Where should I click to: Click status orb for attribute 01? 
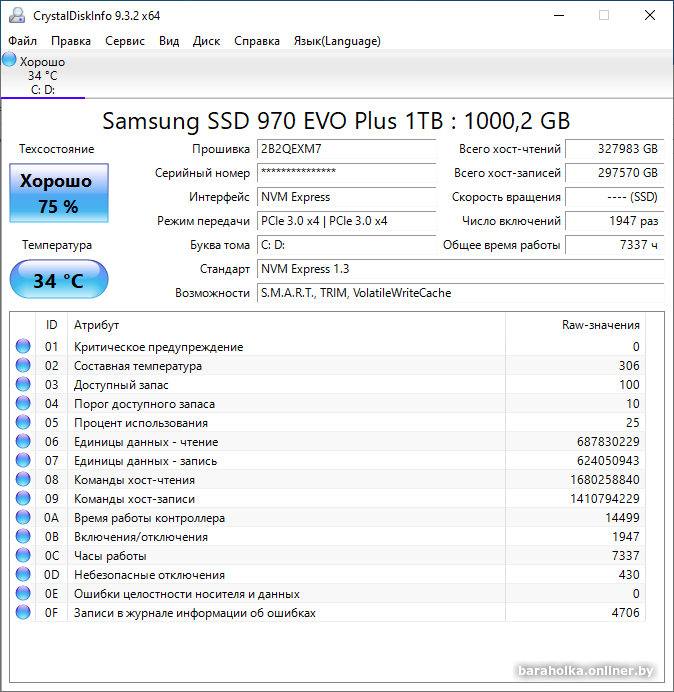(23, 346)
